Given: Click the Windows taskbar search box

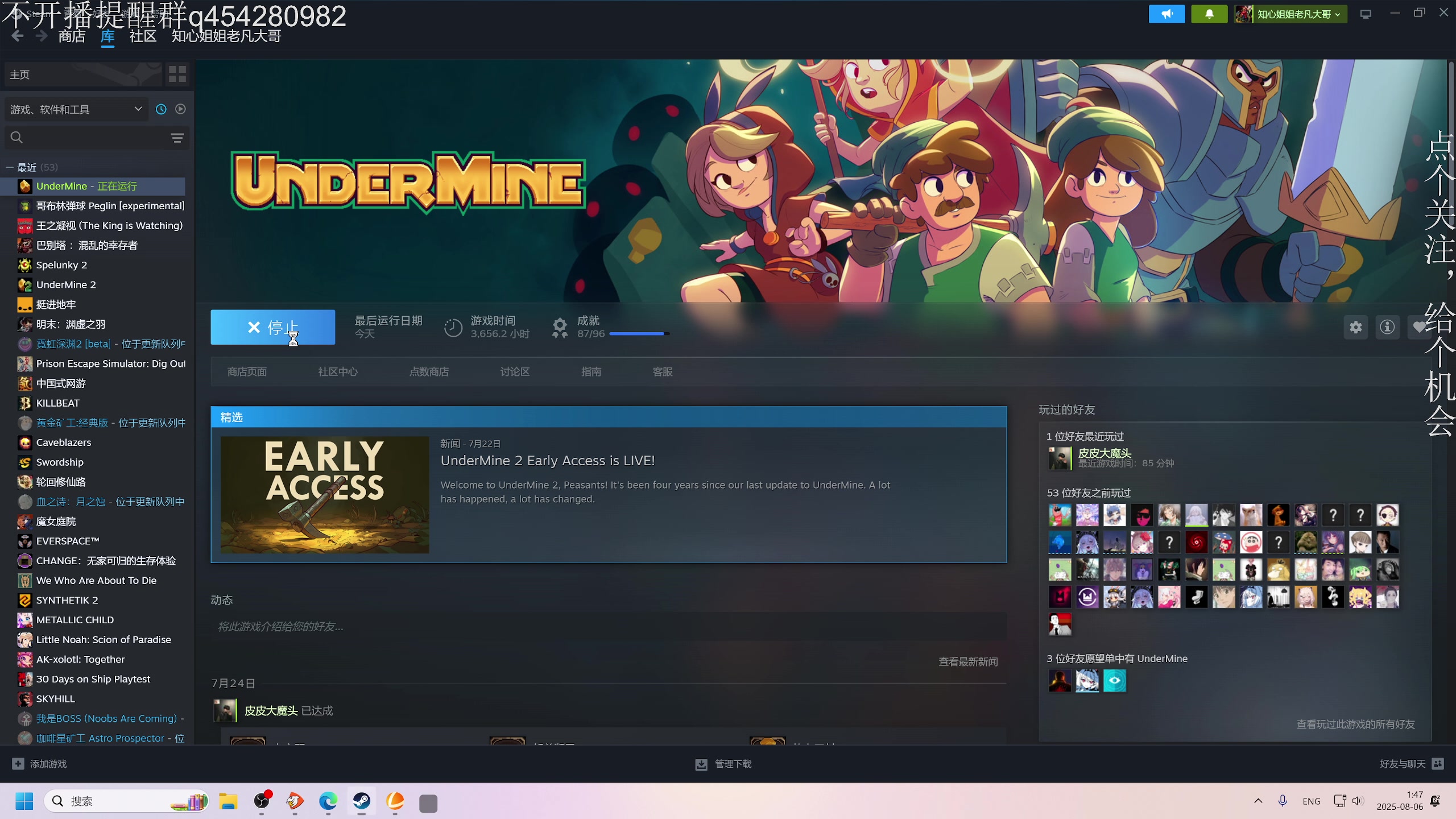Looking at the screenshot, I should pyautogui.click(x=126, y=801).
